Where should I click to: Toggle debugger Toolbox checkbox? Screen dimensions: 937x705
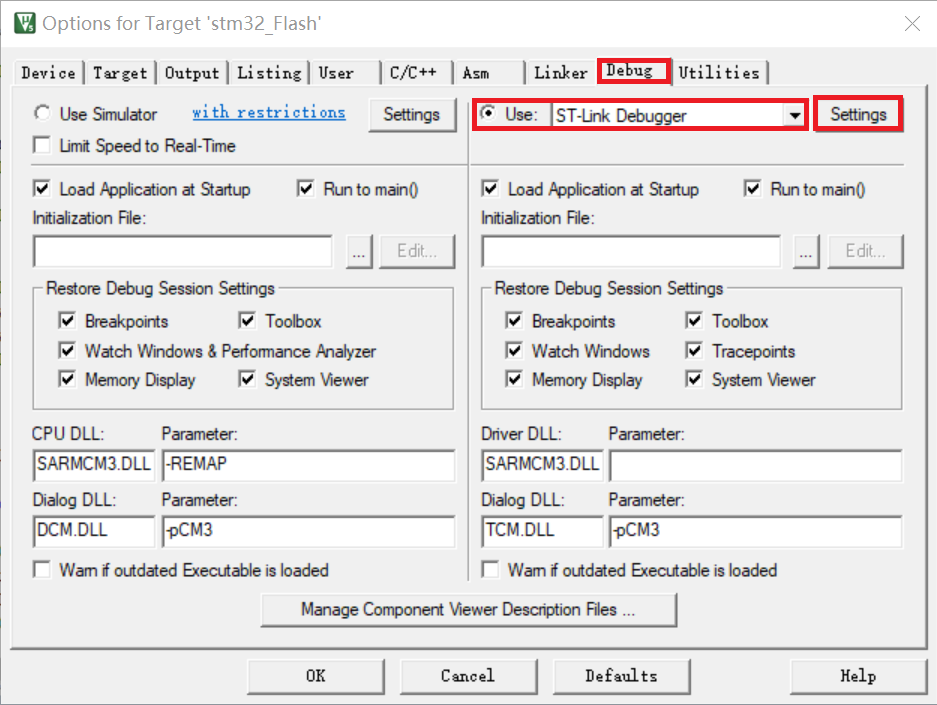pos(694,320)
